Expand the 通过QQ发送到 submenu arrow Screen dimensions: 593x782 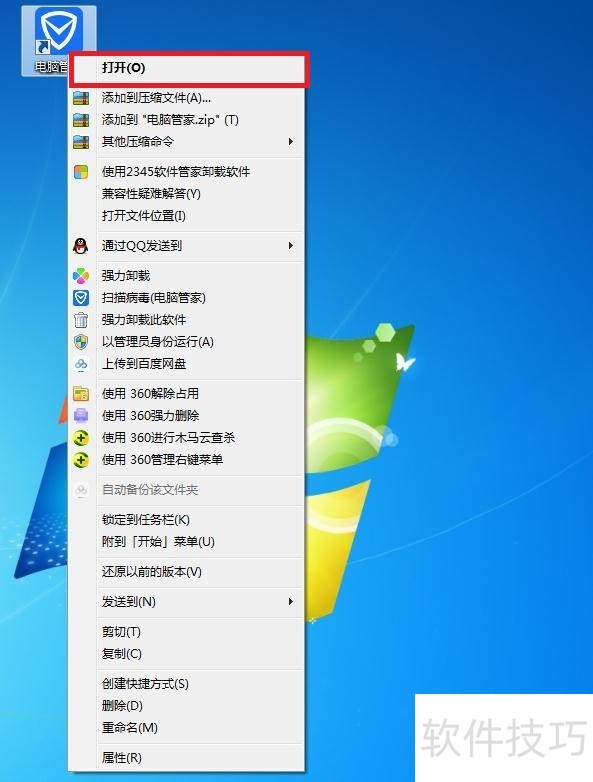click(291, 245)
